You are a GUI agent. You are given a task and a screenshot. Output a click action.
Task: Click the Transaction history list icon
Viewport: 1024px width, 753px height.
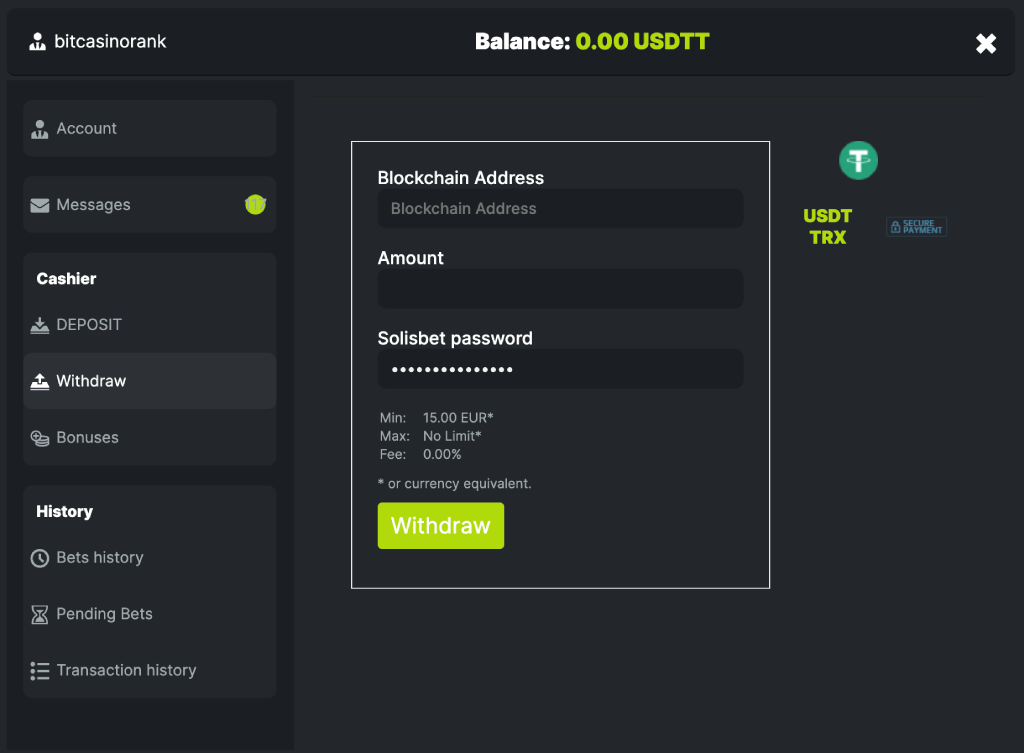coord(40,671)
